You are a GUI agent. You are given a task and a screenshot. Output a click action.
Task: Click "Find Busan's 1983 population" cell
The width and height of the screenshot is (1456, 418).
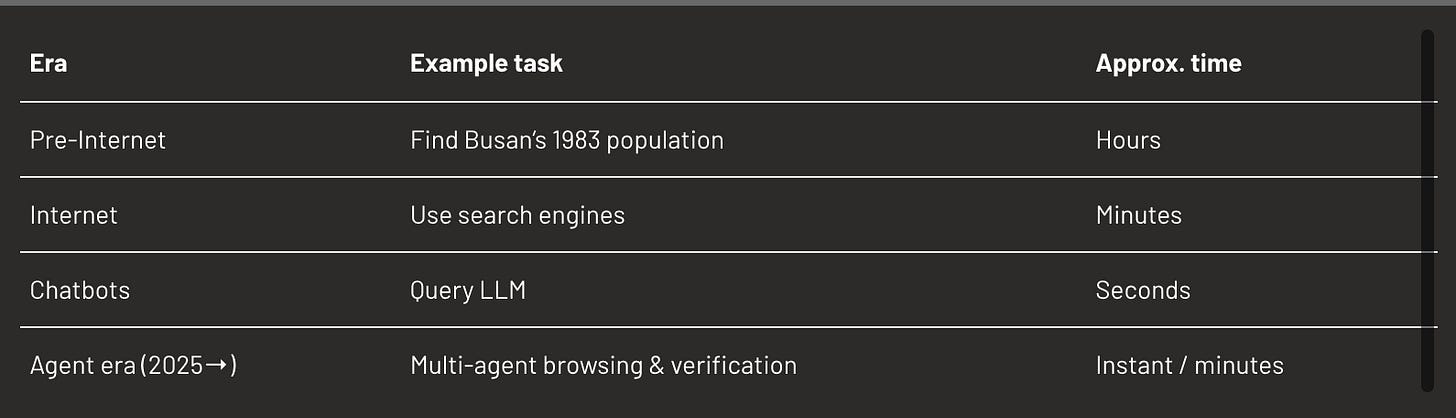coord(566,140)
